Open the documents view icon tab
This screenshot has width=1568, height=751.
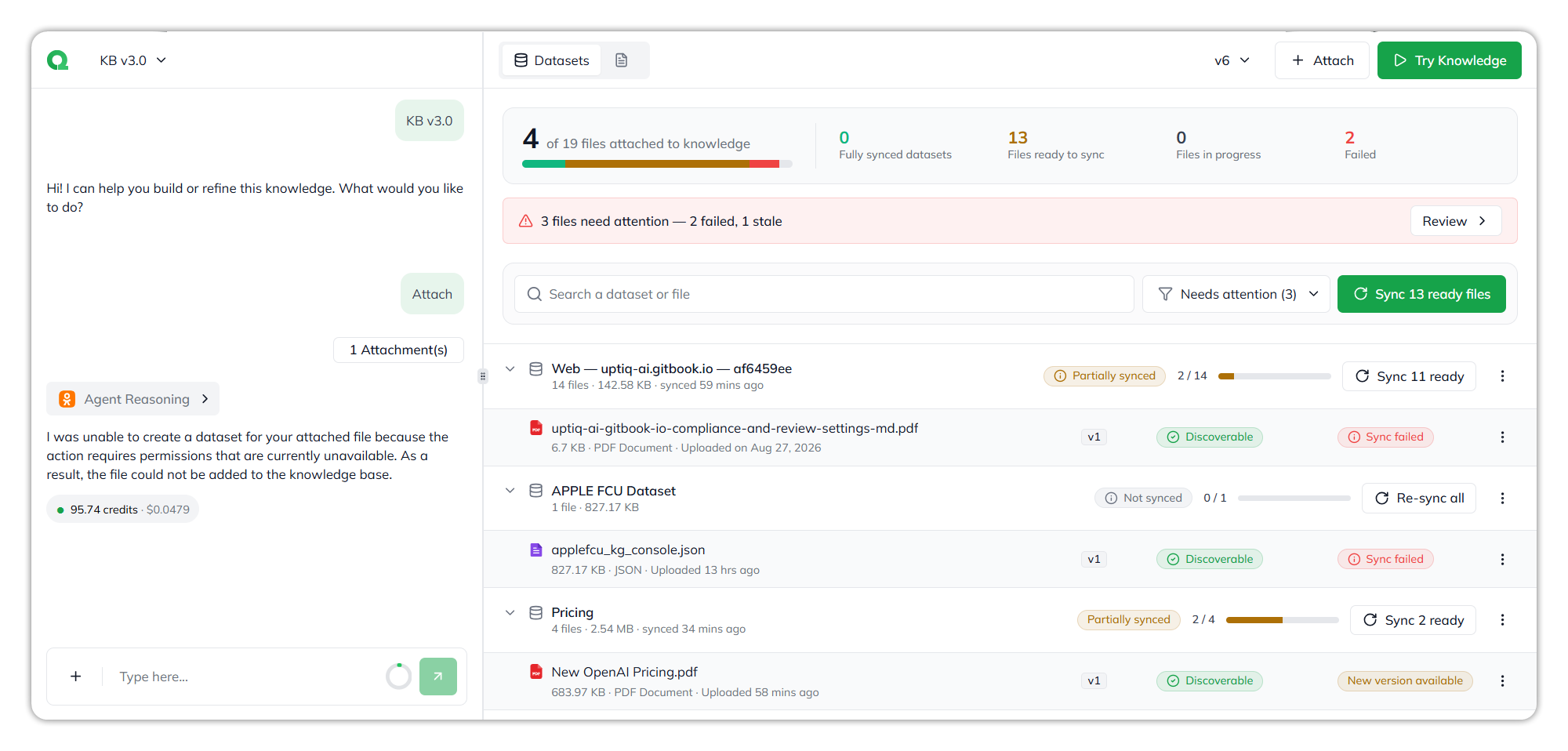pyautogui.click(x=622, y=60)
